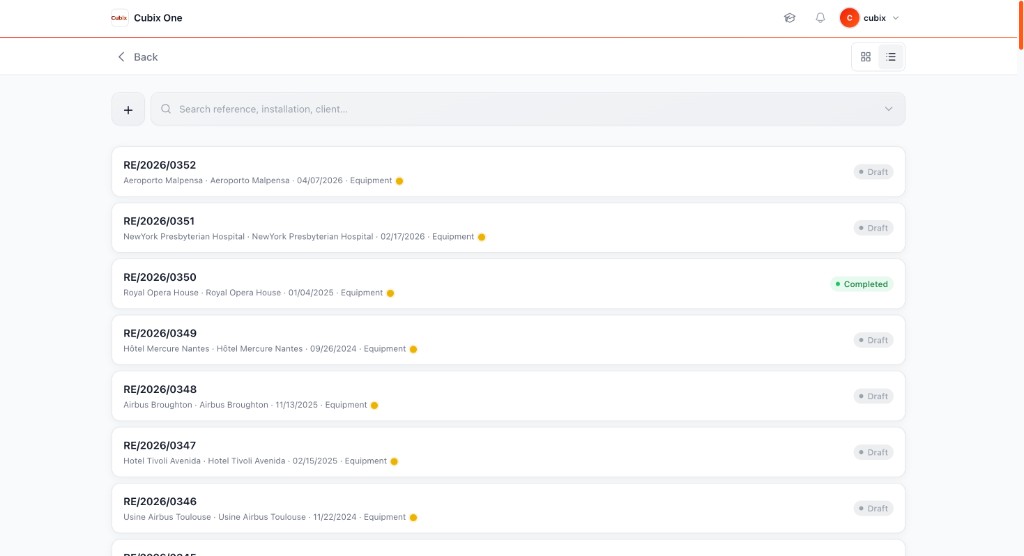This screenshot has height=556, width=1024.
Task: Click the Draft badge on RE/2026/0349
Action: [x=873, y=340]
